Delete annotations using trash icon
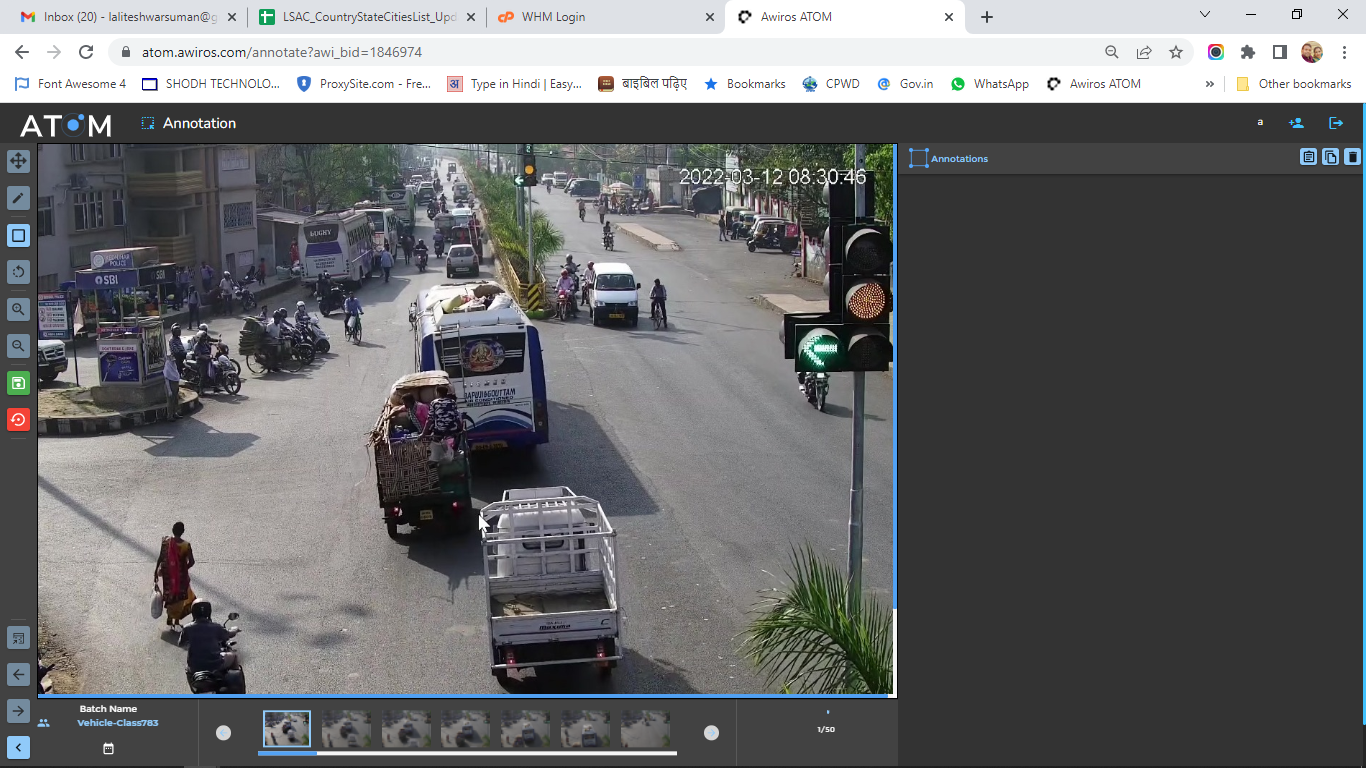Screen dimensions: 1366x768 pyautogui.click(x=1352, y=157)
